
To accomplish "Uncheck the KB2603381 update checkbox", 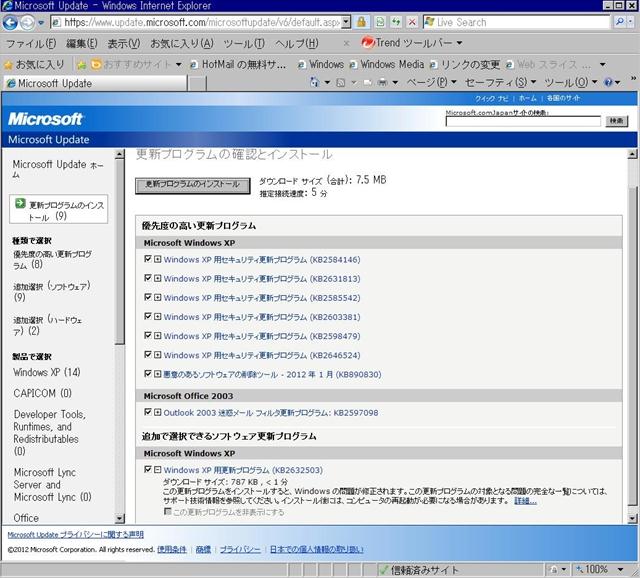I will pos(148,316).
